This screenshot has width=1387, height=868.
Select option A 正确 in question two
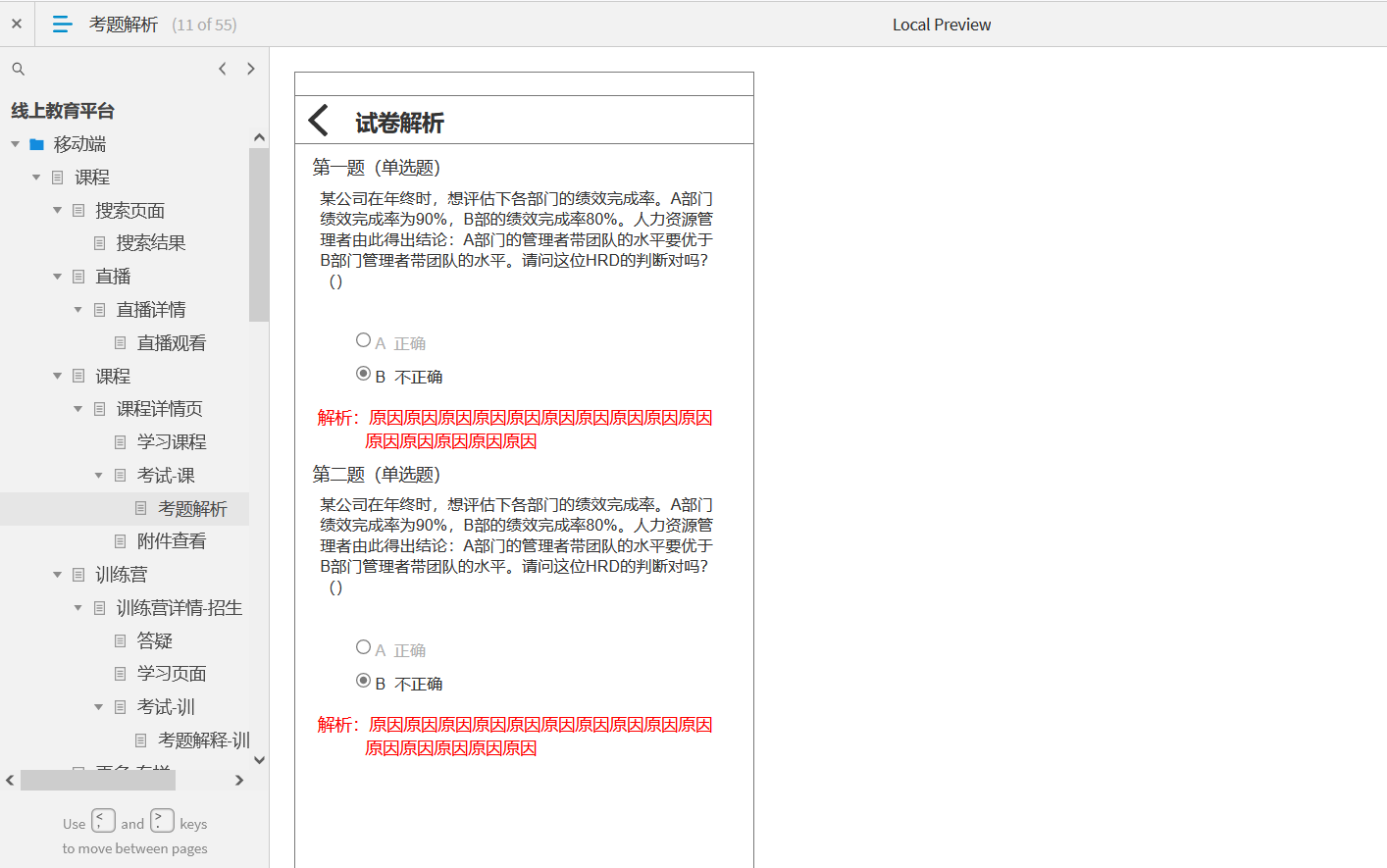(x=363, y=647)
